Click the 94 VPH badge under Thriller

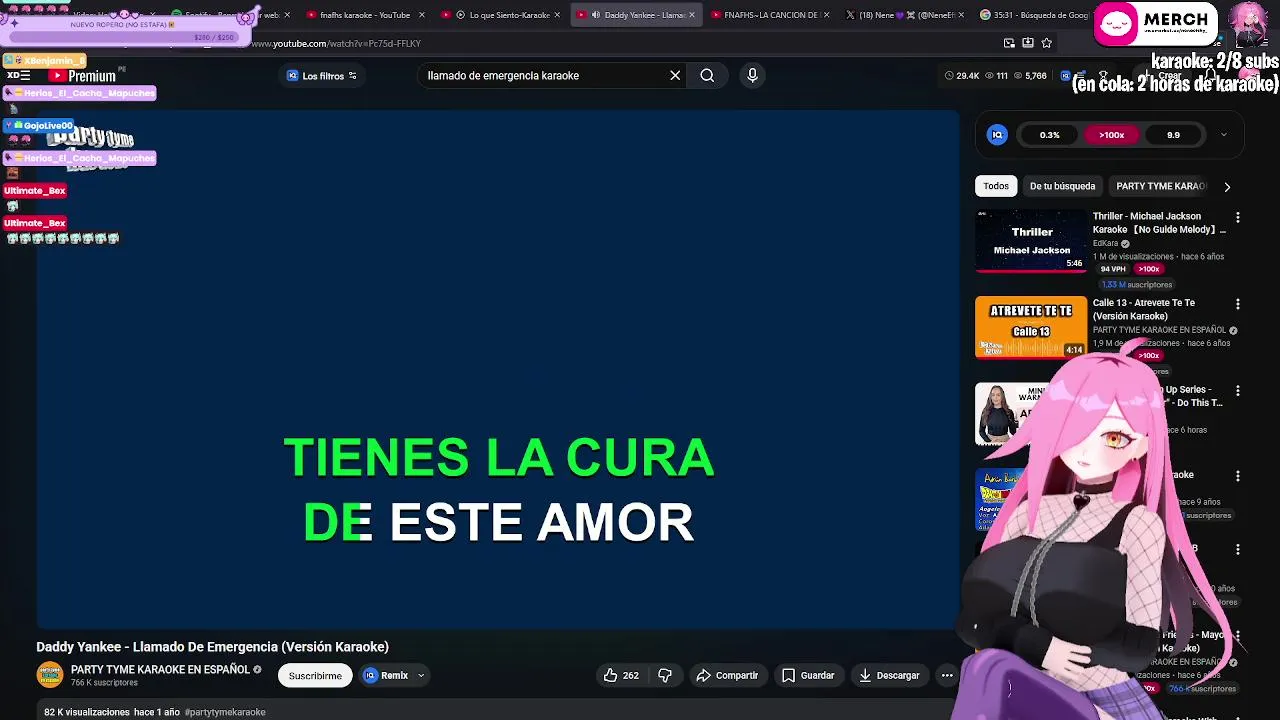pyautogui.click(x=1113, y=269)
